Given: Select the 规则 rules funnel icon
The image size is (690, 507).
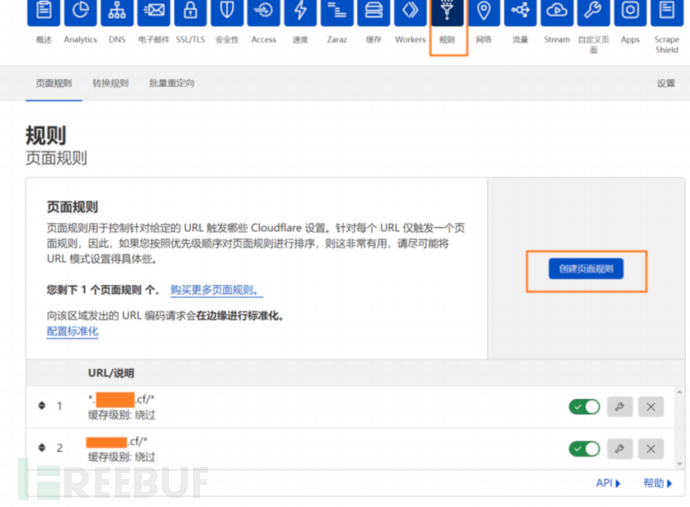Looking at the screenshot, I should click(447, 12).
